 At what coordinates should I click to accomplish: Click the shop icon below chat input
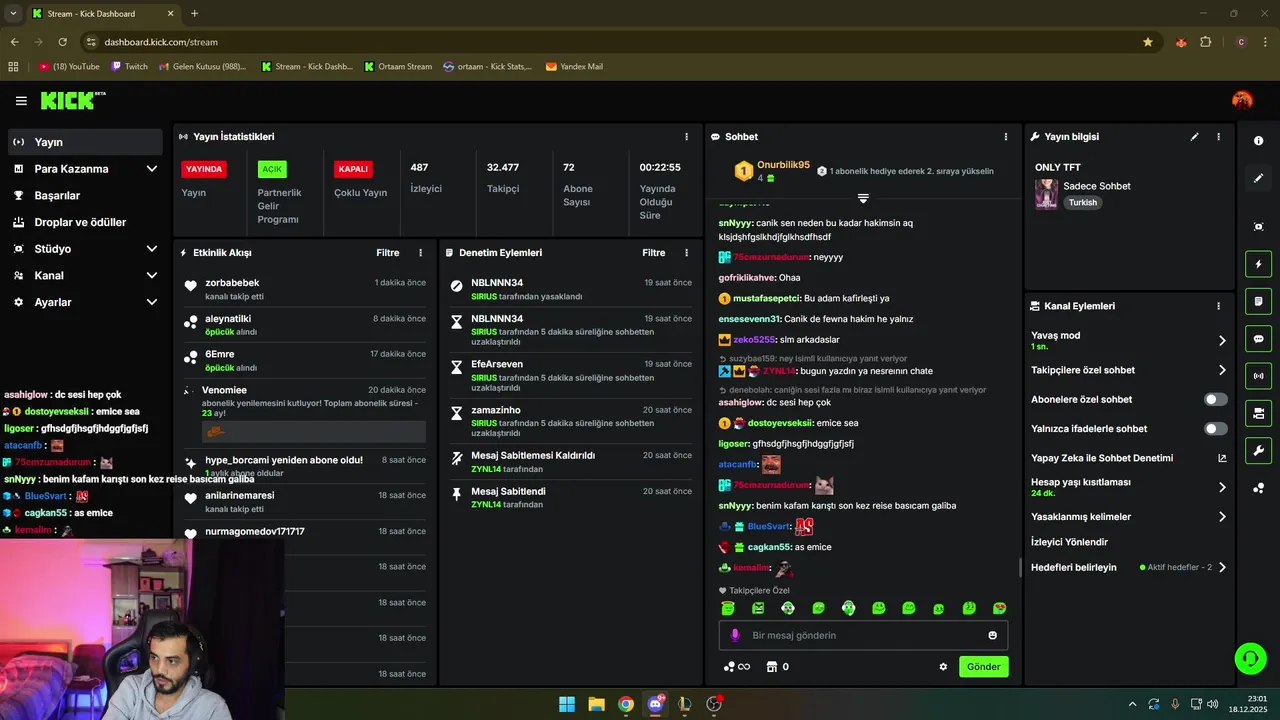point(771,667)
